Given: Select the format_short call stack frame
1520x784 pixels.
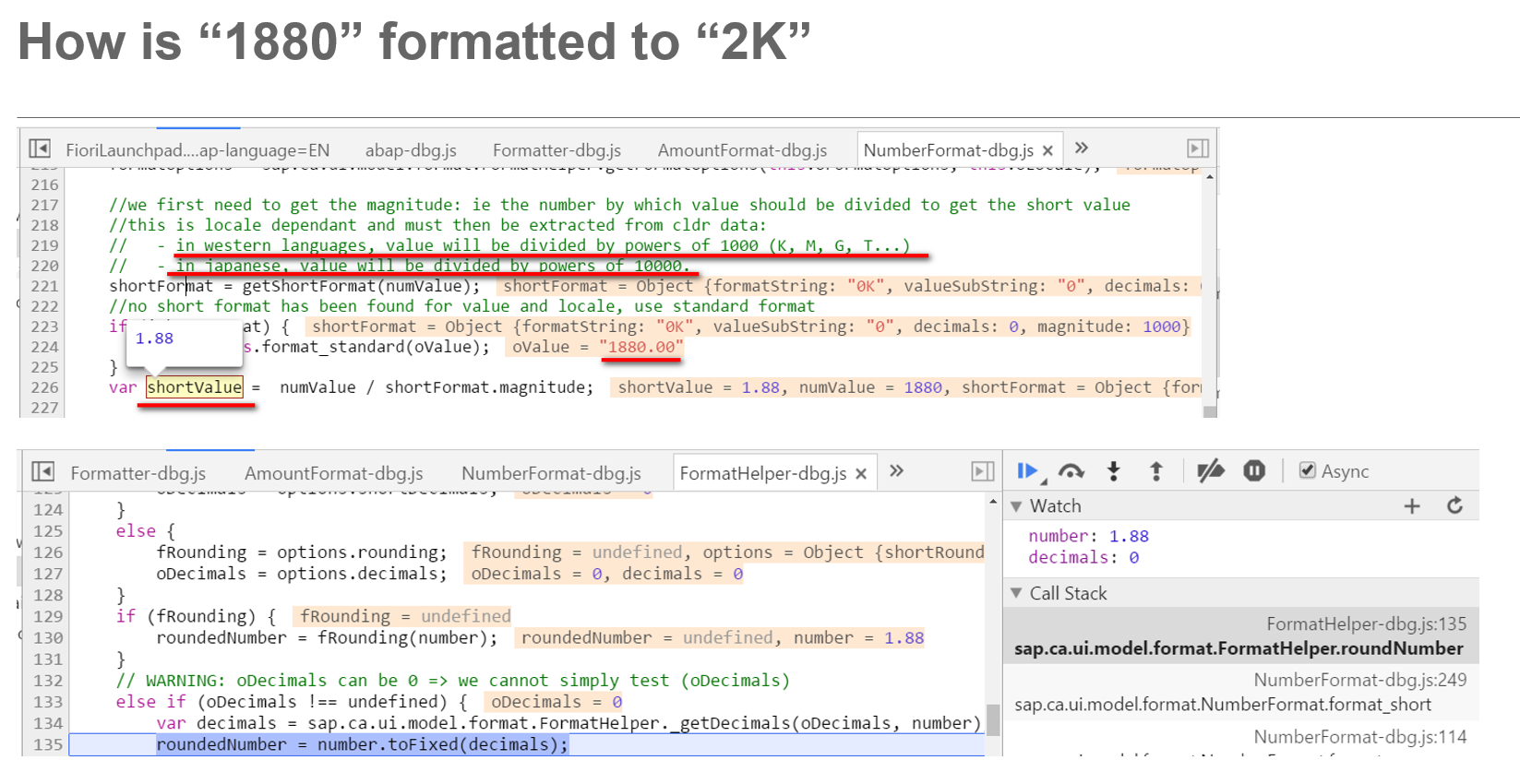Looking at the screenshot, I should (x=1240, y=692).
